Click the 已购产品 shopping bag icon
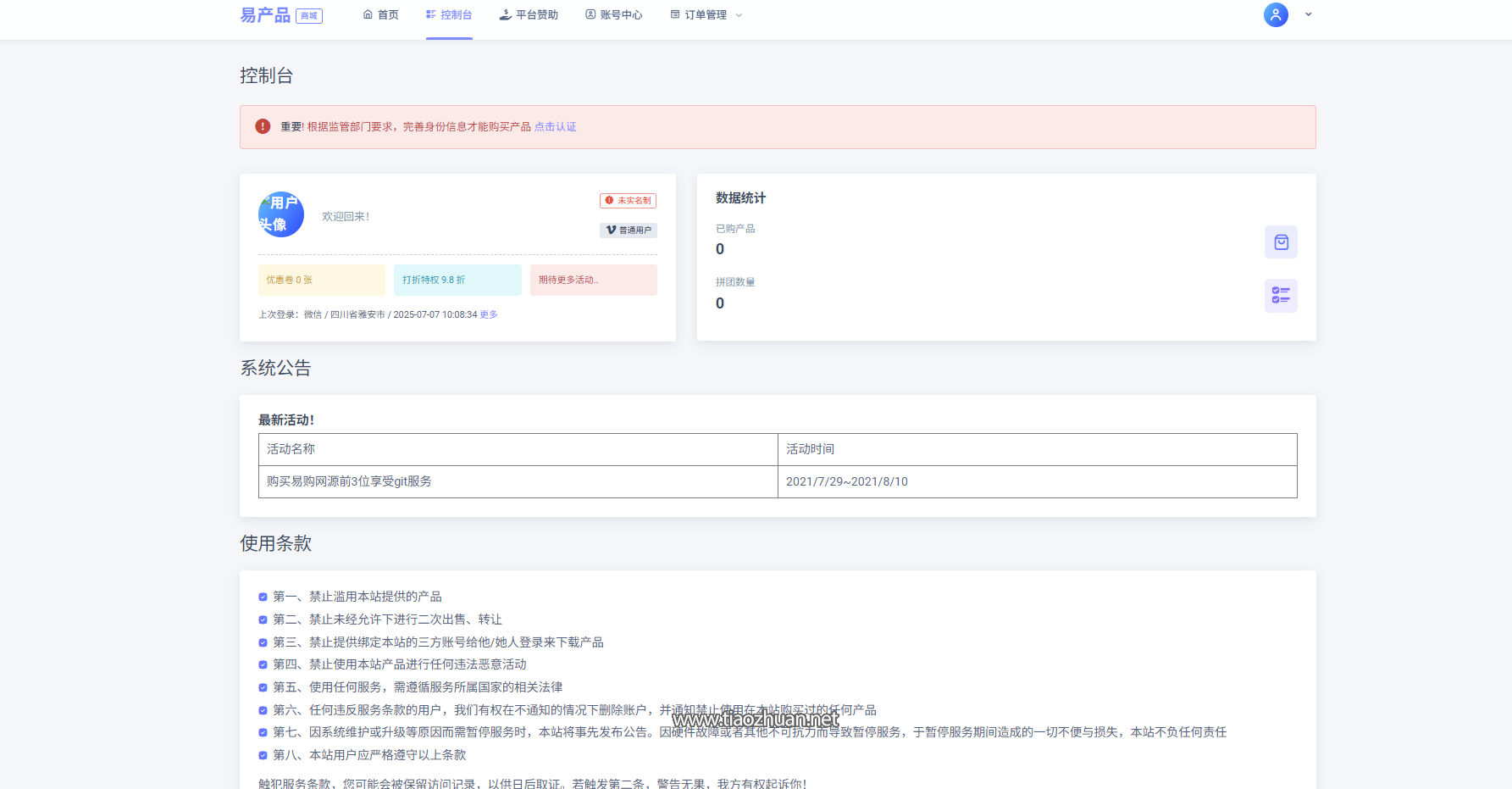The height and width of the screenshot is (789, 1512). click(1281, 242)
